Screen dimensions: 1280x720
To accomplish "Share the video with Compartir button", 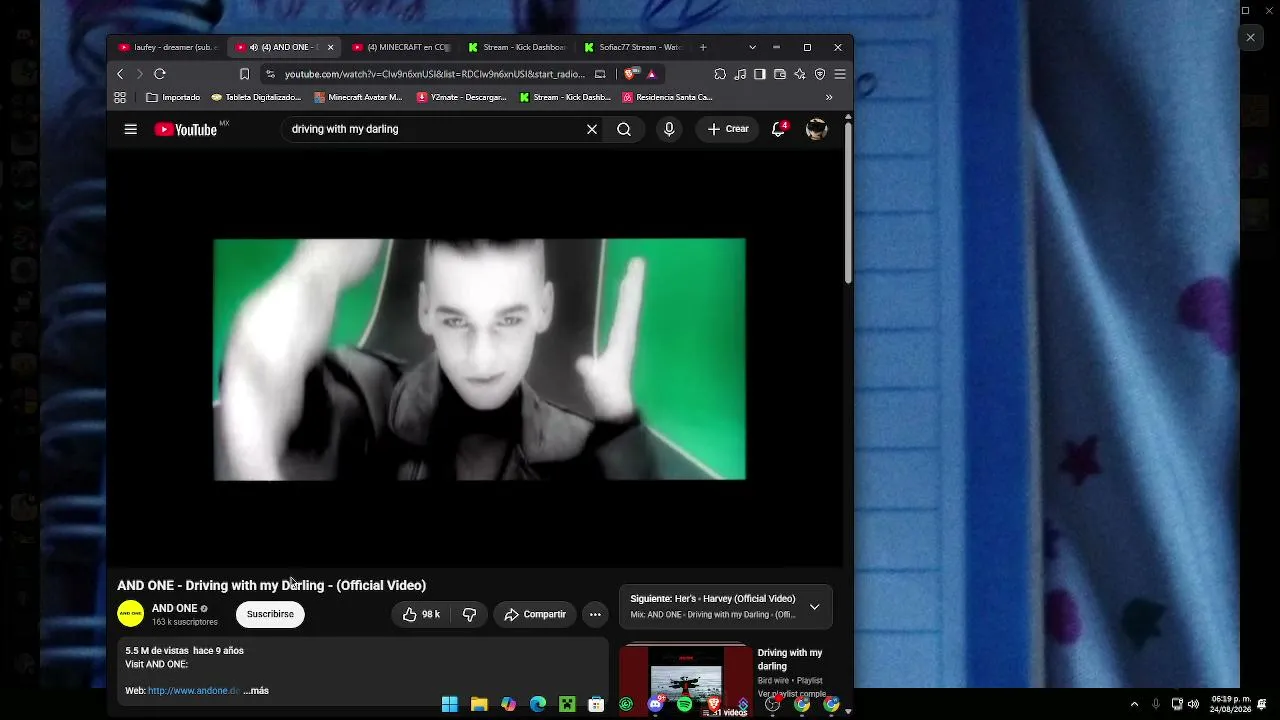I will 535,614.
